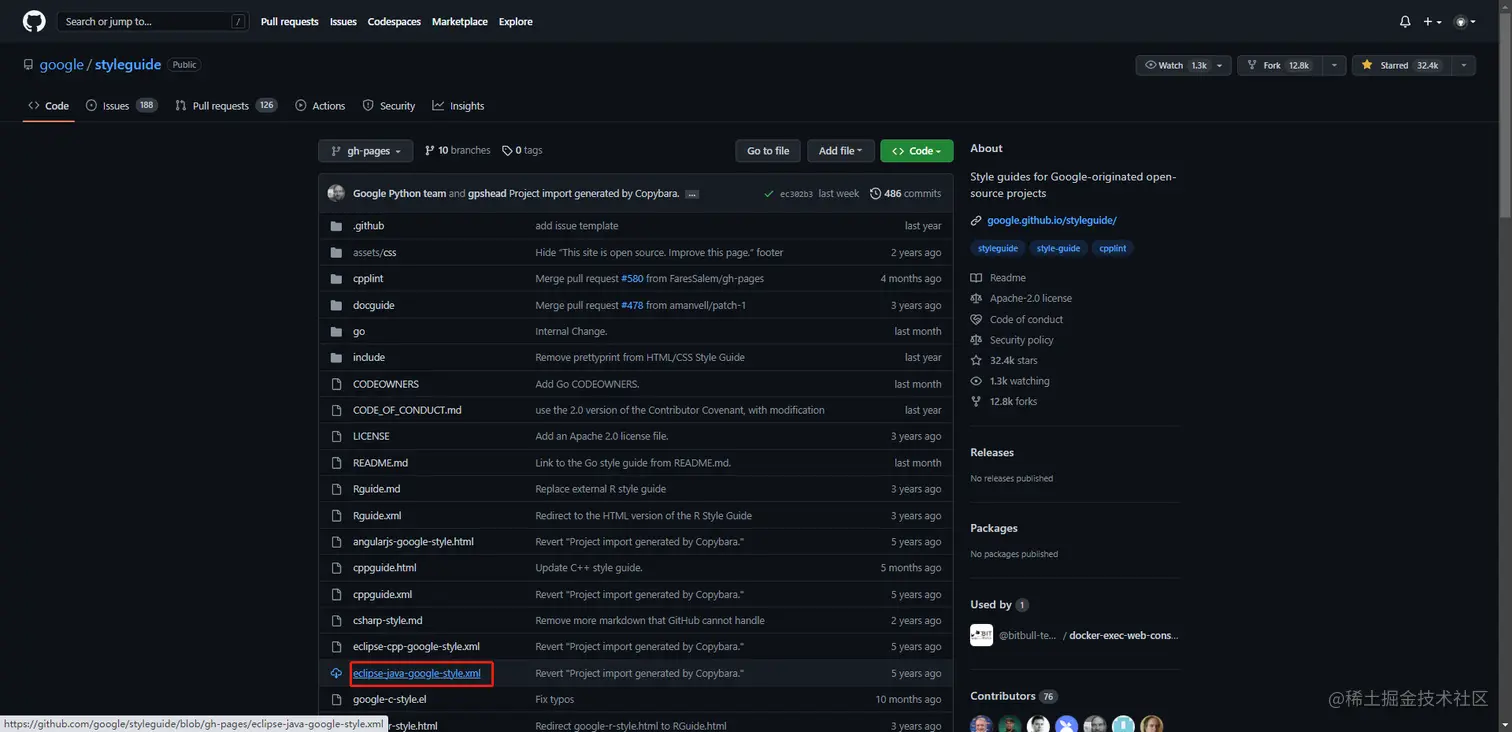Open eclipse-java-google-style.xml file
Screen dimensions: 1512x732
(416, 673)
